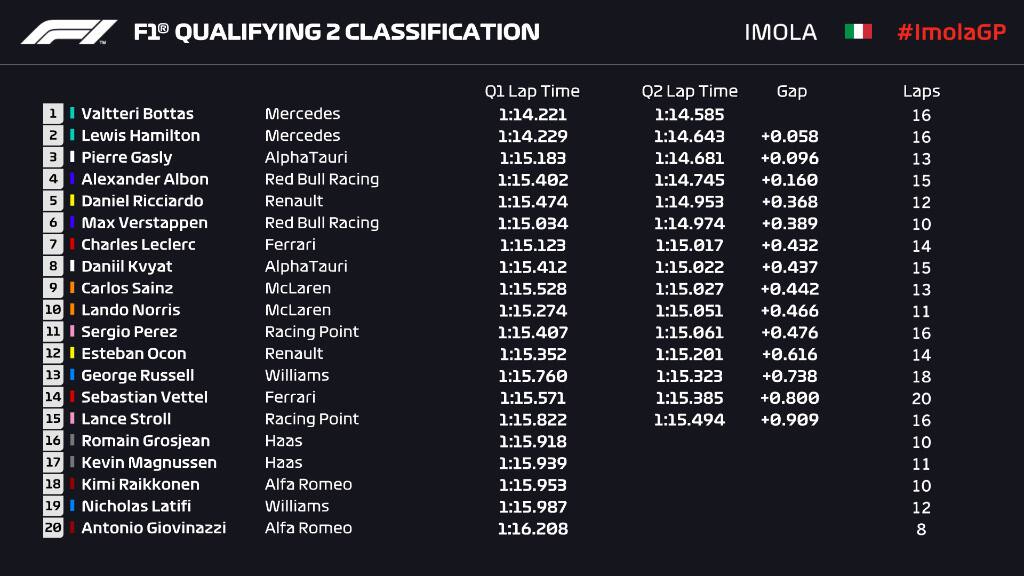Open Max Verstappen's driver entry
The image size is (1024, 576).
coord(144,223)
